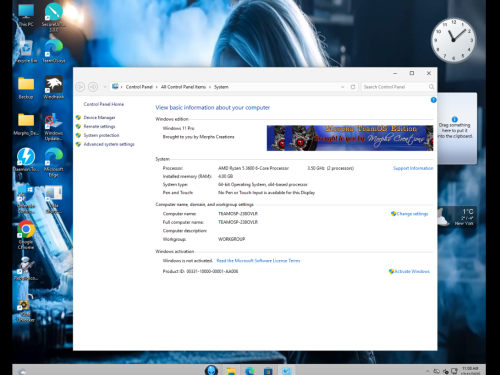500x375 pixels.
Task: Open Device Manager from the sidebar
Action: click(99, 118)
